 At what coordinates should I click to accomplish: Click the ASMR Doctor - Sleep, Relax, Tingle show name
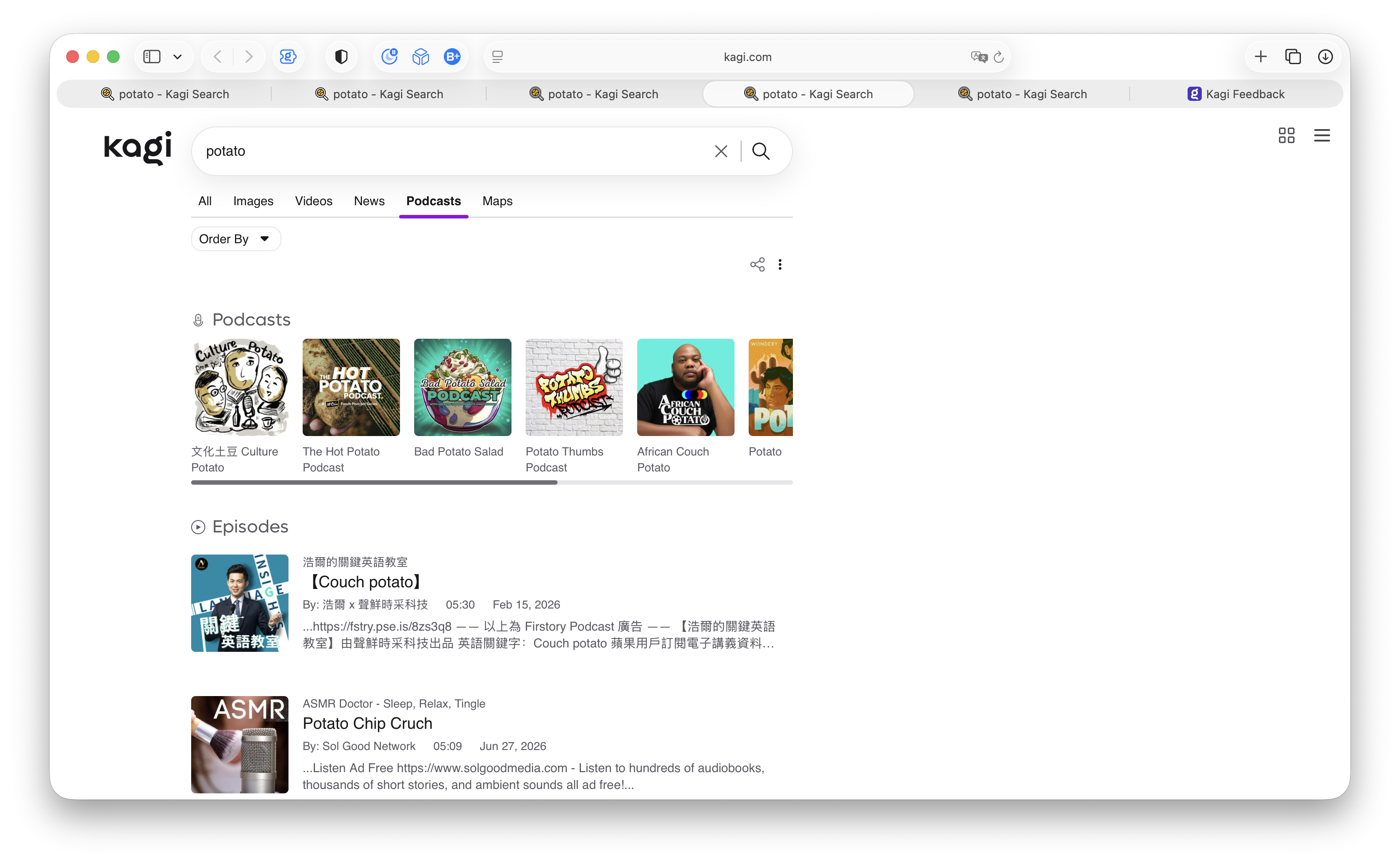(x=394, y=703)
